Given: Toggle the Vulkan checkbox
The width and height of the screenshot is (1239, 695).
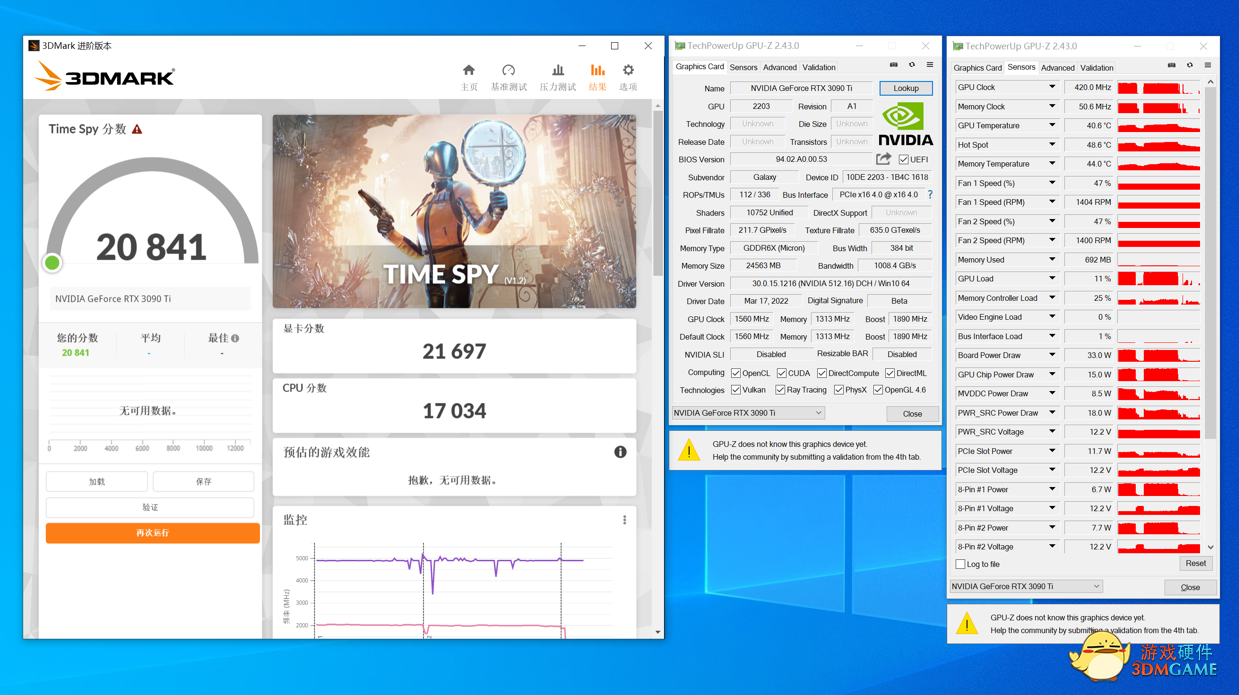Looking at the screenshot, I should 736,391.
